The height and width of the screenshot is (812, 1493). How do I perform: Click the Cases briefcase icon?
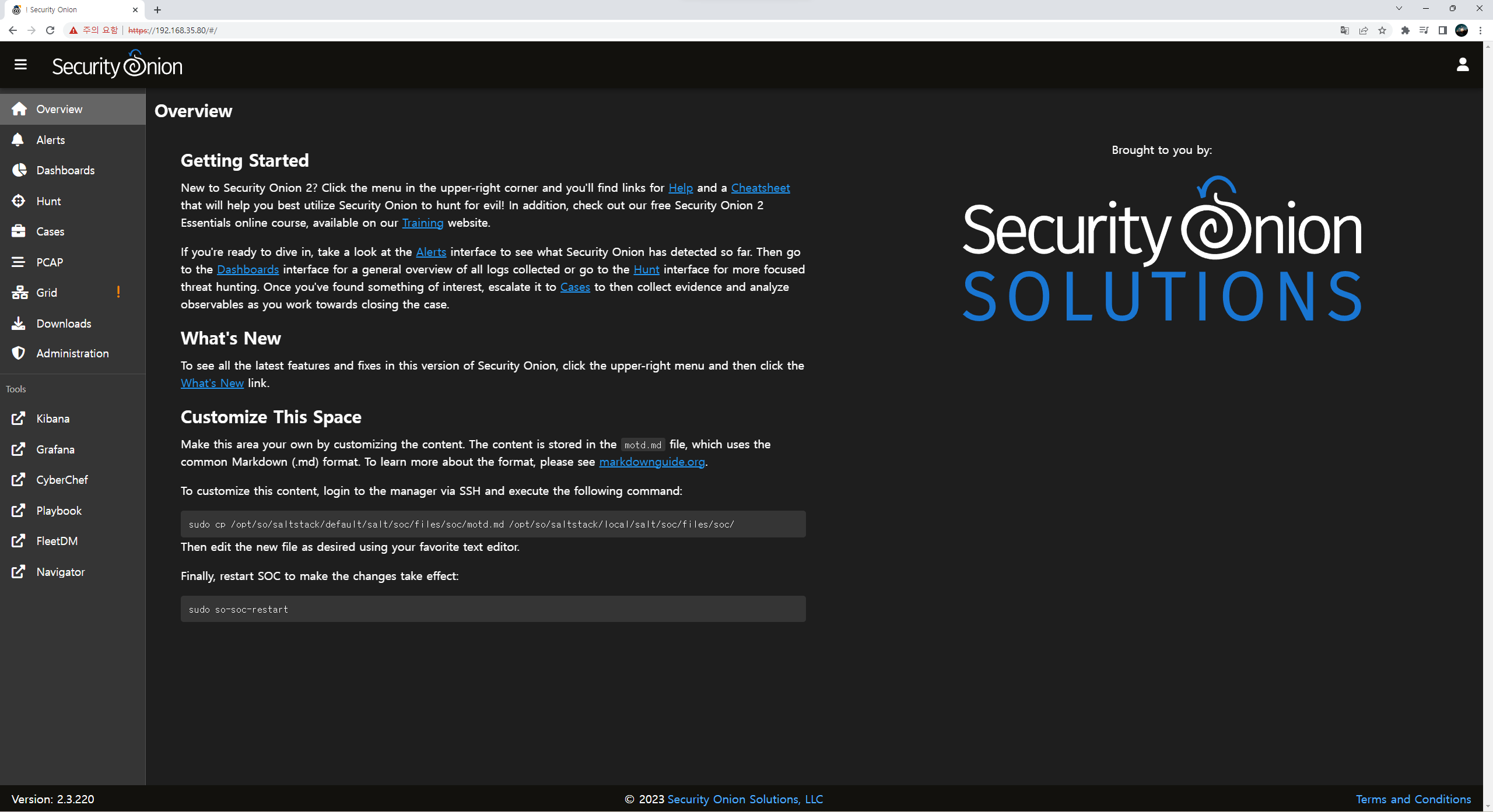[x=19, y=231]
